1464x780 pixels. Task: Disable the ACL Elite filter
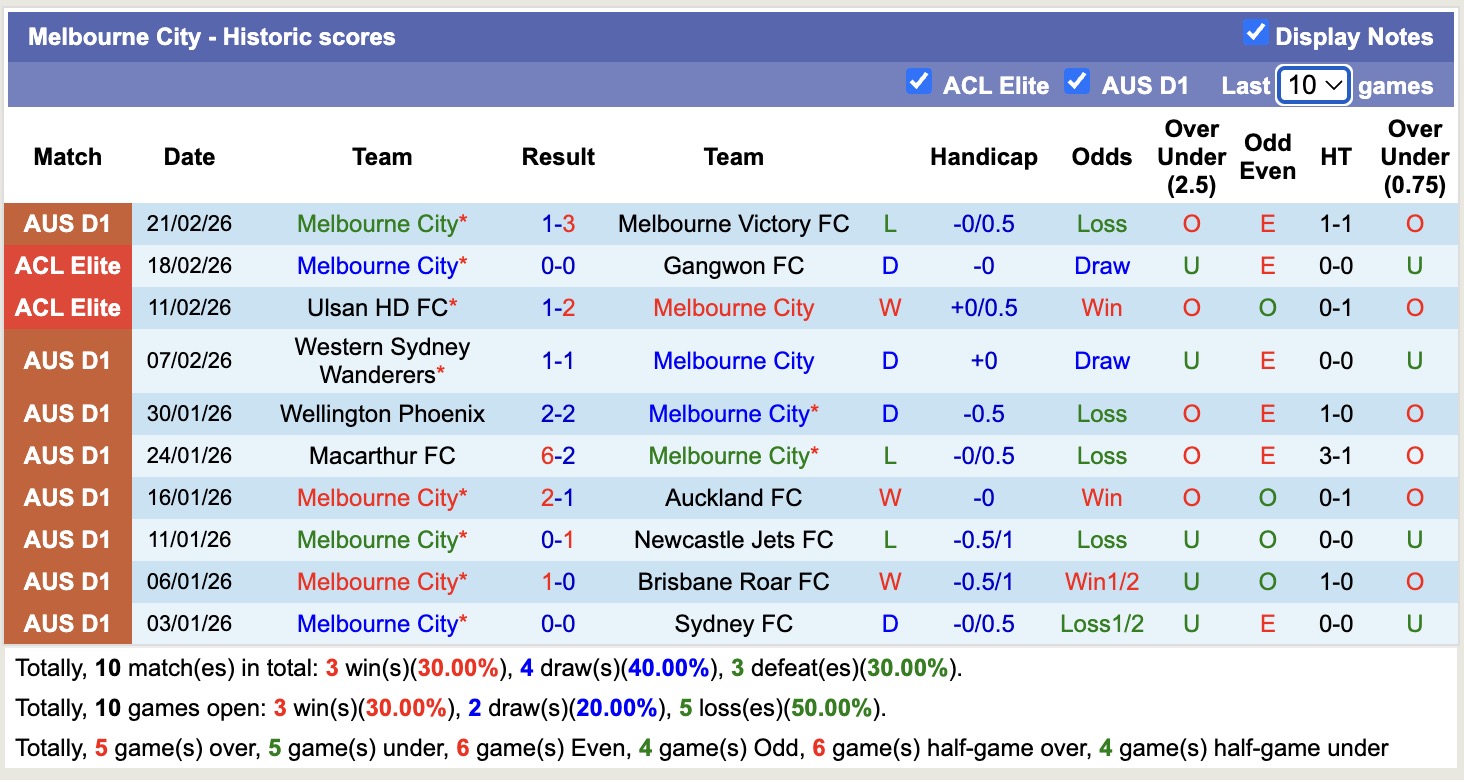click(919, 82)
